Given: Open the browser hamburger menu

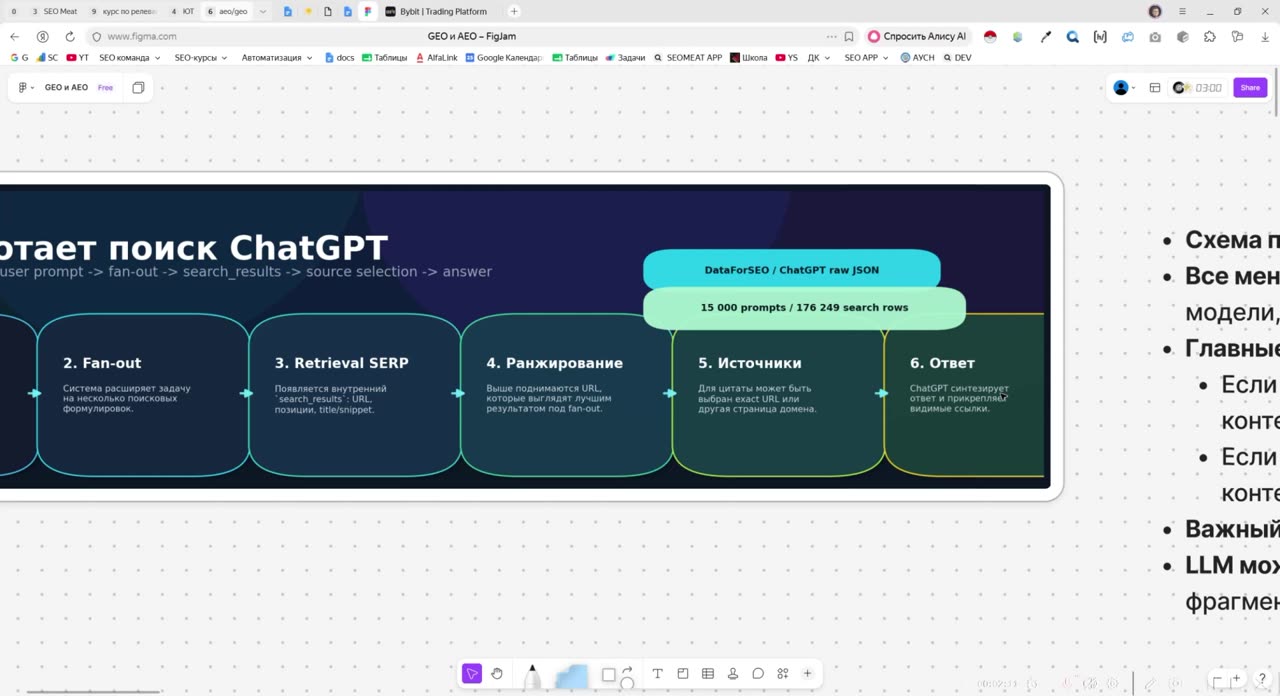Looking at the screenshot, I should 1182,12.
